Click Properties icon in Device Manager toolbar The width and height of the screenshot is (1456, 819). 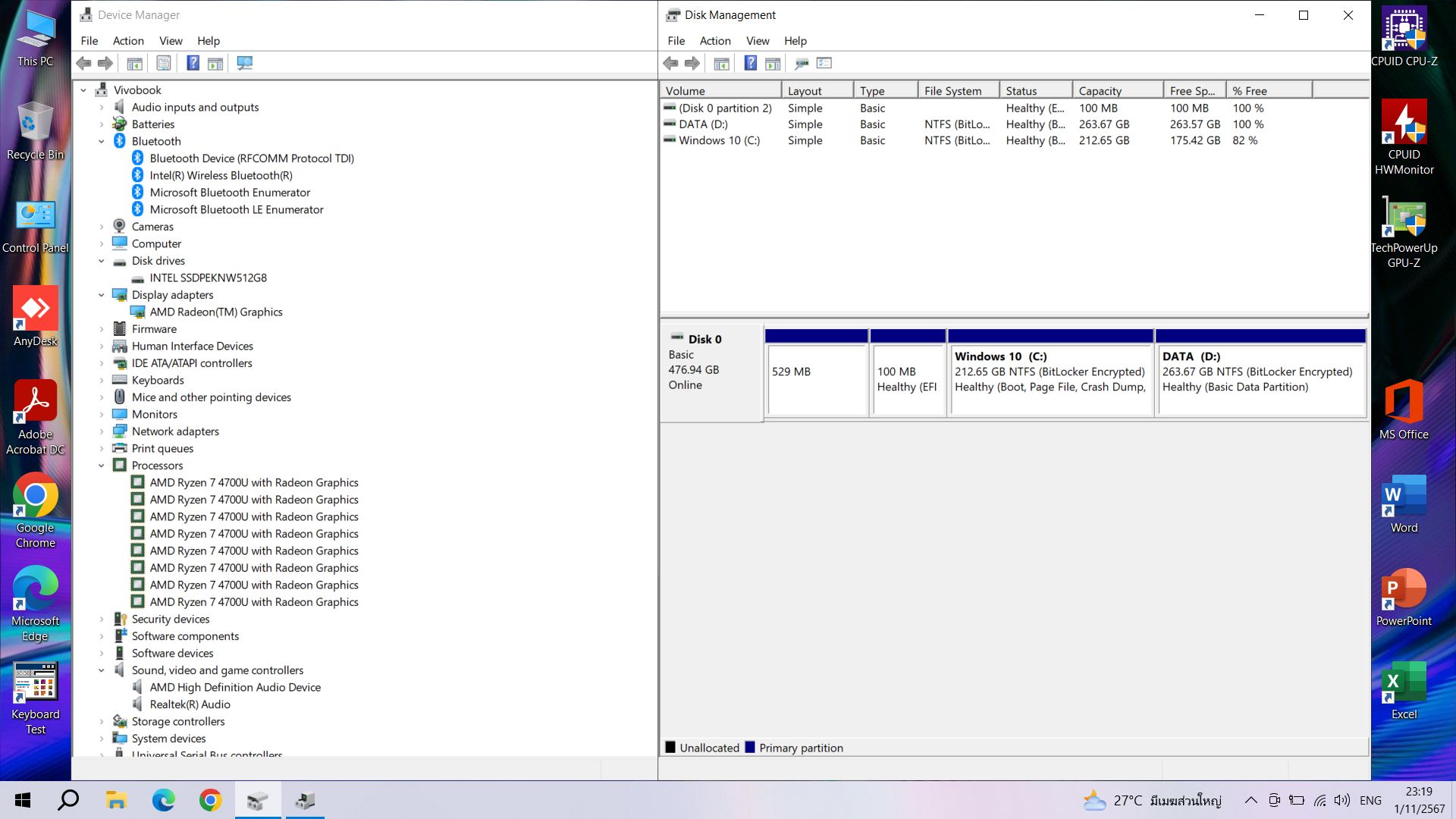click(163, 63)
